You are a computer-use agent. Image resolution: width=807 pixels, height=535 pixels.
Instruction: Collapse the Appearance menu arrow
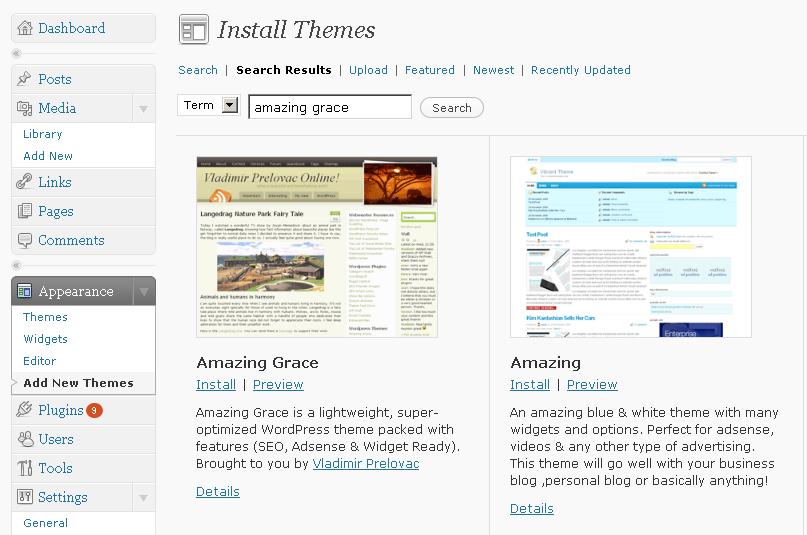(x=143, y=292)
